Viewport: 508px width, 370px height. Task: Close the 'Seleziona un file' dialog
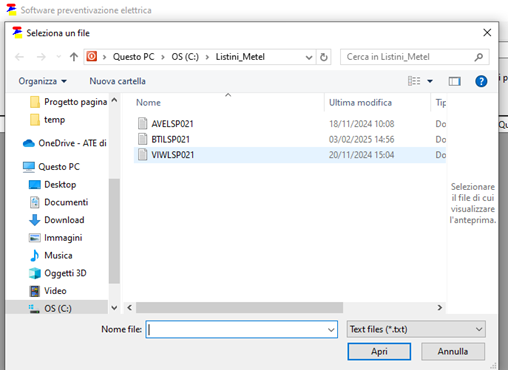click(x=487, y=33)
